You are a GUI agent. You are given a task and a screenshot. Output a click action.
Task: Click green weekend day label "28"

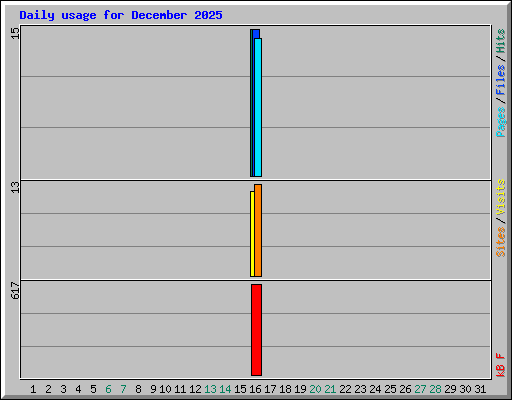point(435,389)
